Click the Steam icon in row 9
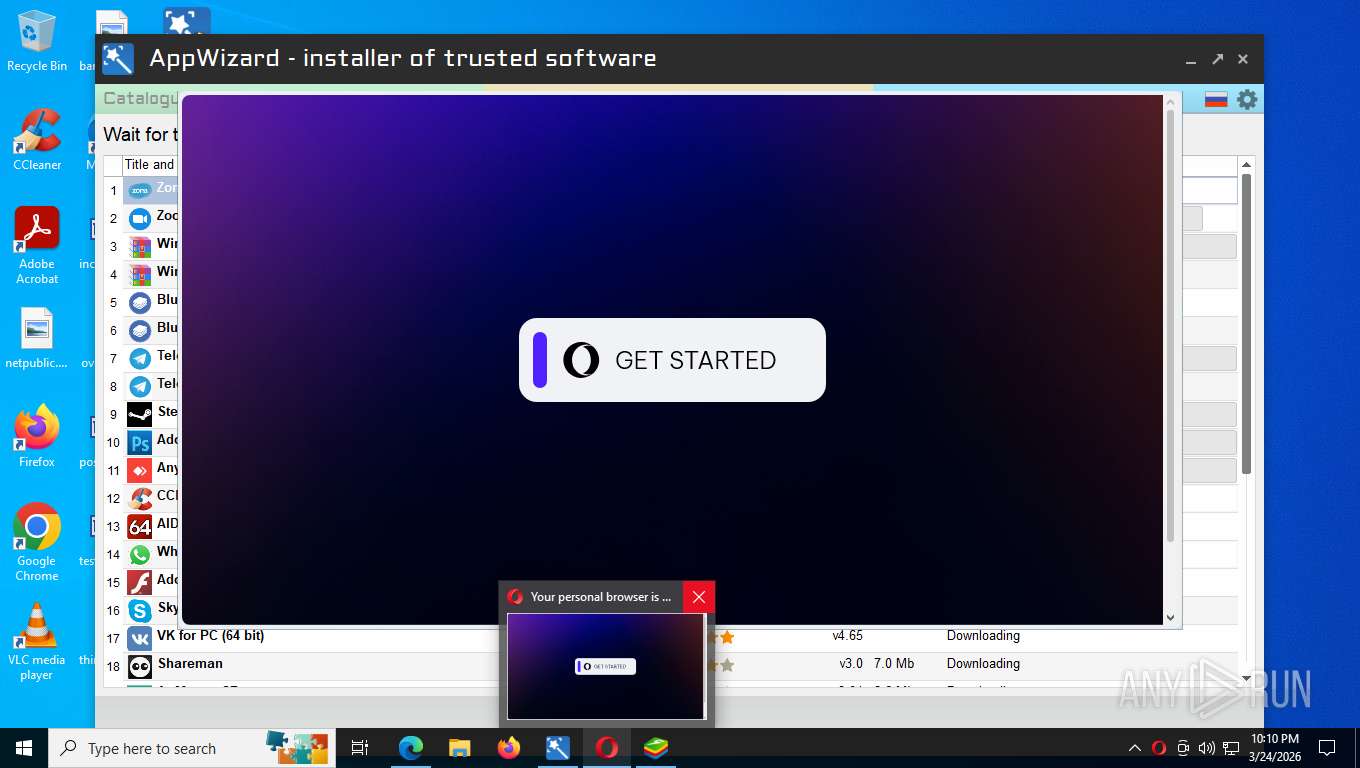 [x=140, y=414]
